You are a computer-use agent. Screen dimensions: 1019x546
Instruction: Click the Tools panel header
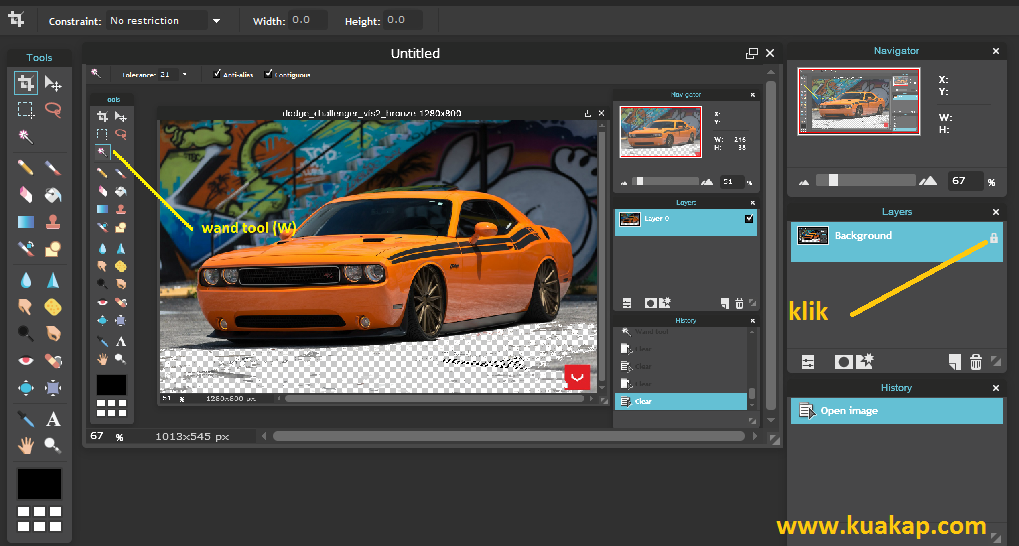pyautogui.click(x=39, y=58)
